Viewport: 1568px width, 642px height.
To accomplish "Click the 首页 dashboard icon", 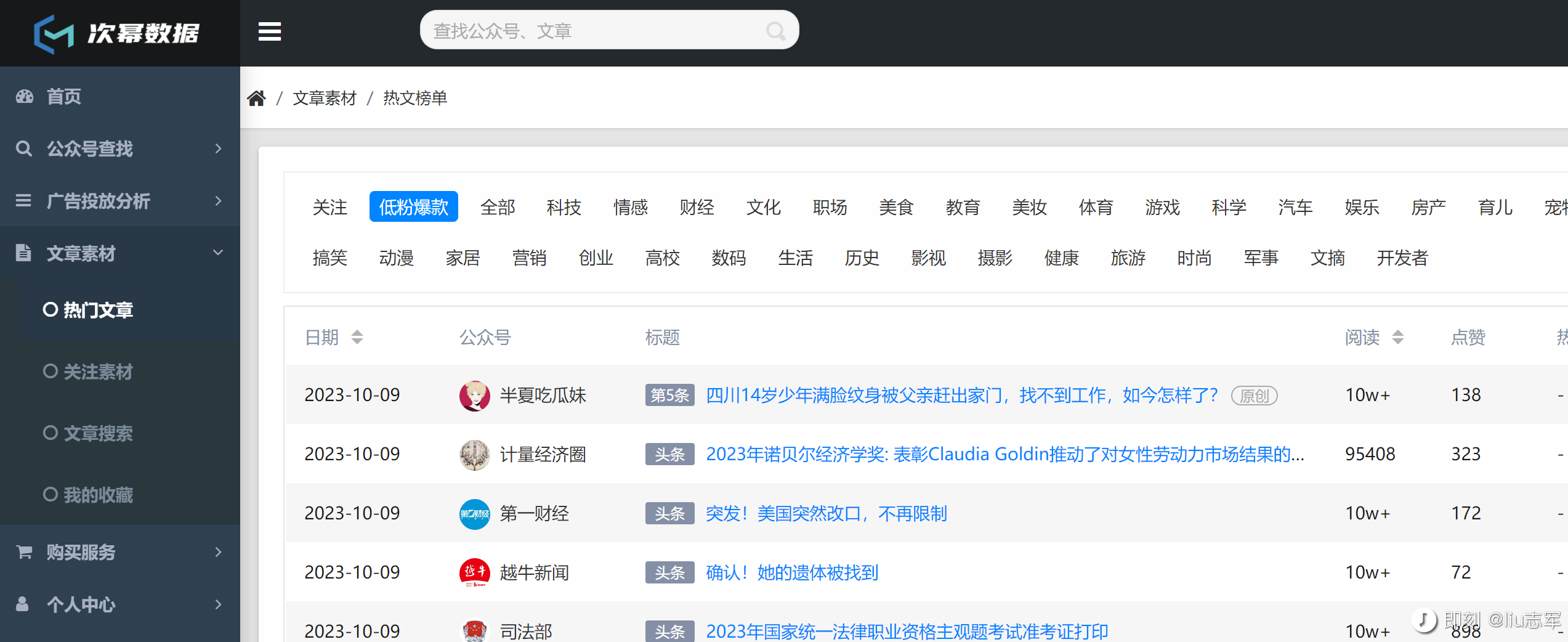I will [x=25, y=97].
